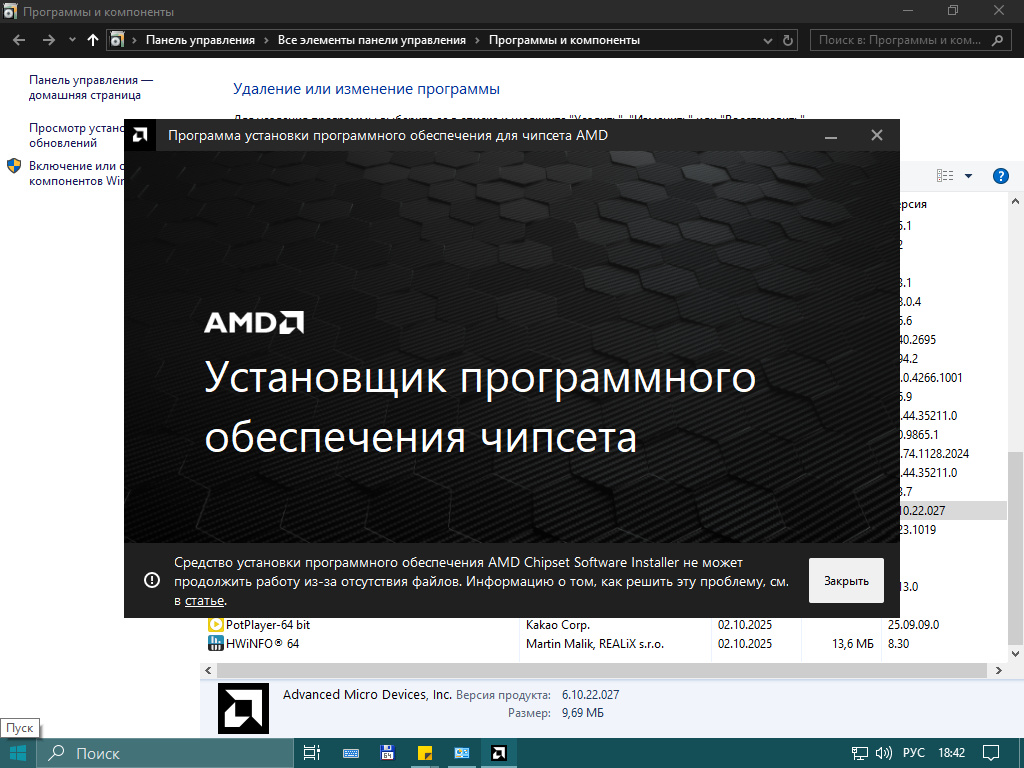
Task: Close the AMD installer with the X button
Action: [x=876, y=135]
